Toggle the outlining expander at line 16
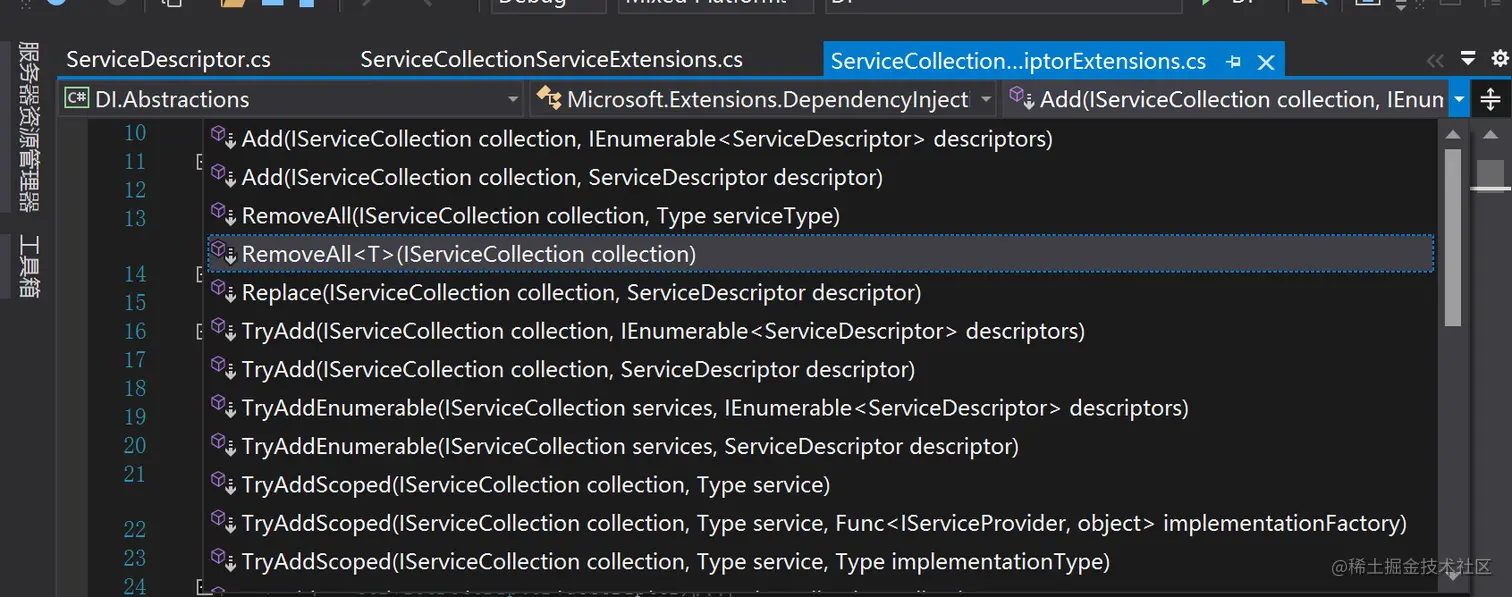This screenshot has height=597, width=1512. tap(200, 331)
